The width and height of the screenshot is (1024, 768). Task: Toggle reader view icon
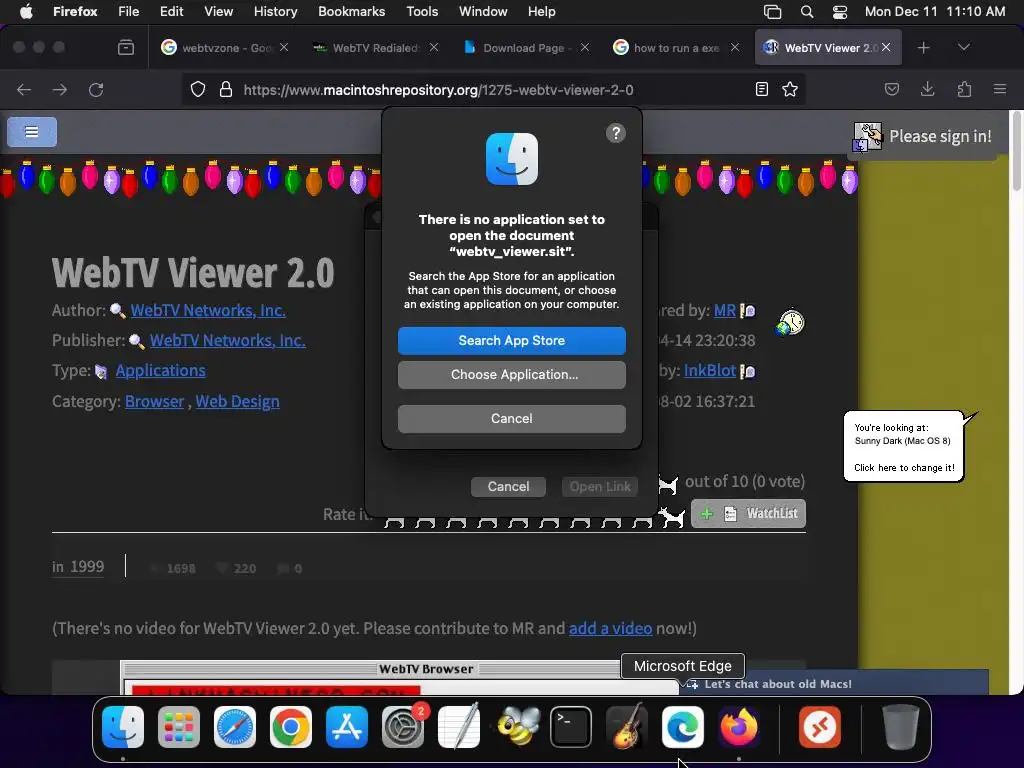(x=761, y=89)
